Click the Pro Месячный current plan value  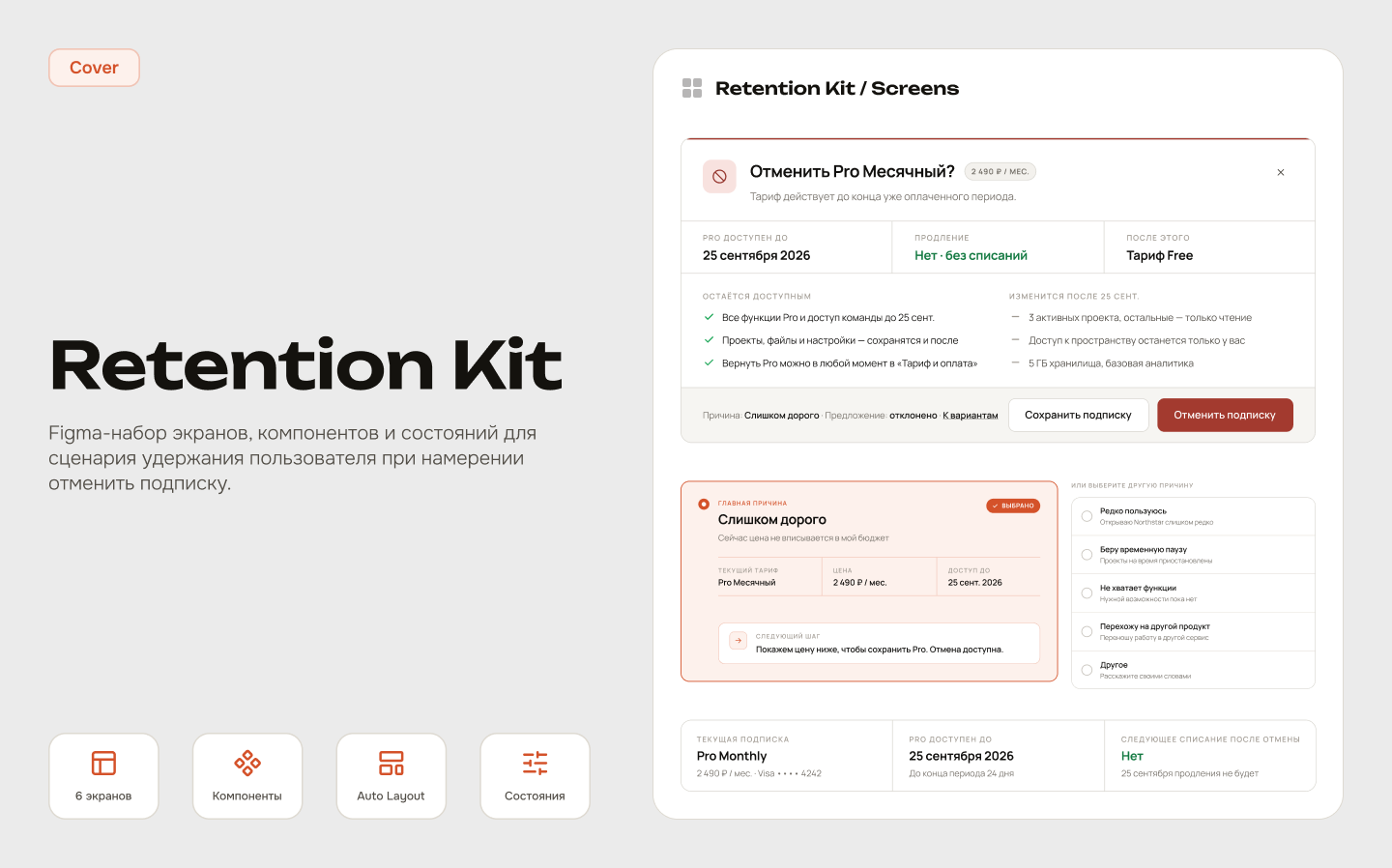[x=746, y=583]
